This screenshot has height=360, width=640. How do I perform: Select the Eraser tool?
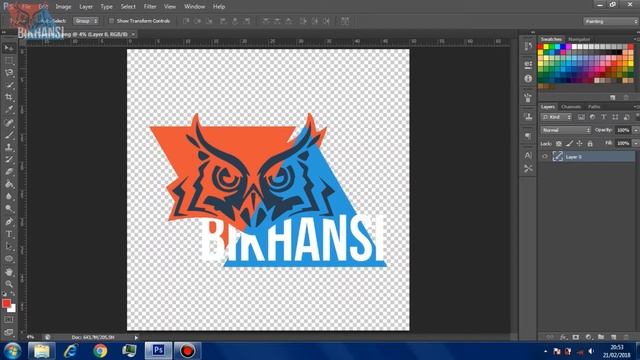(9, 172)
